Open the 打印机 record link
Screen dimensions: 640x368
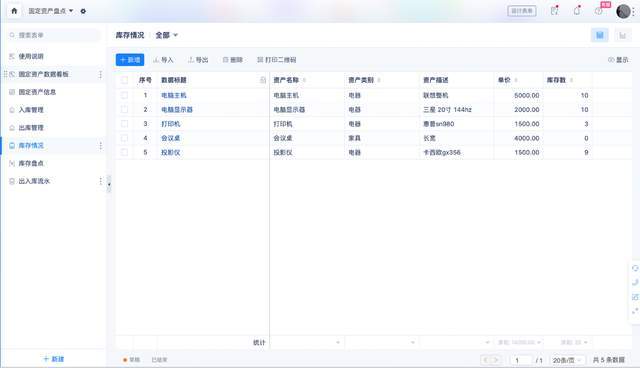171,124
